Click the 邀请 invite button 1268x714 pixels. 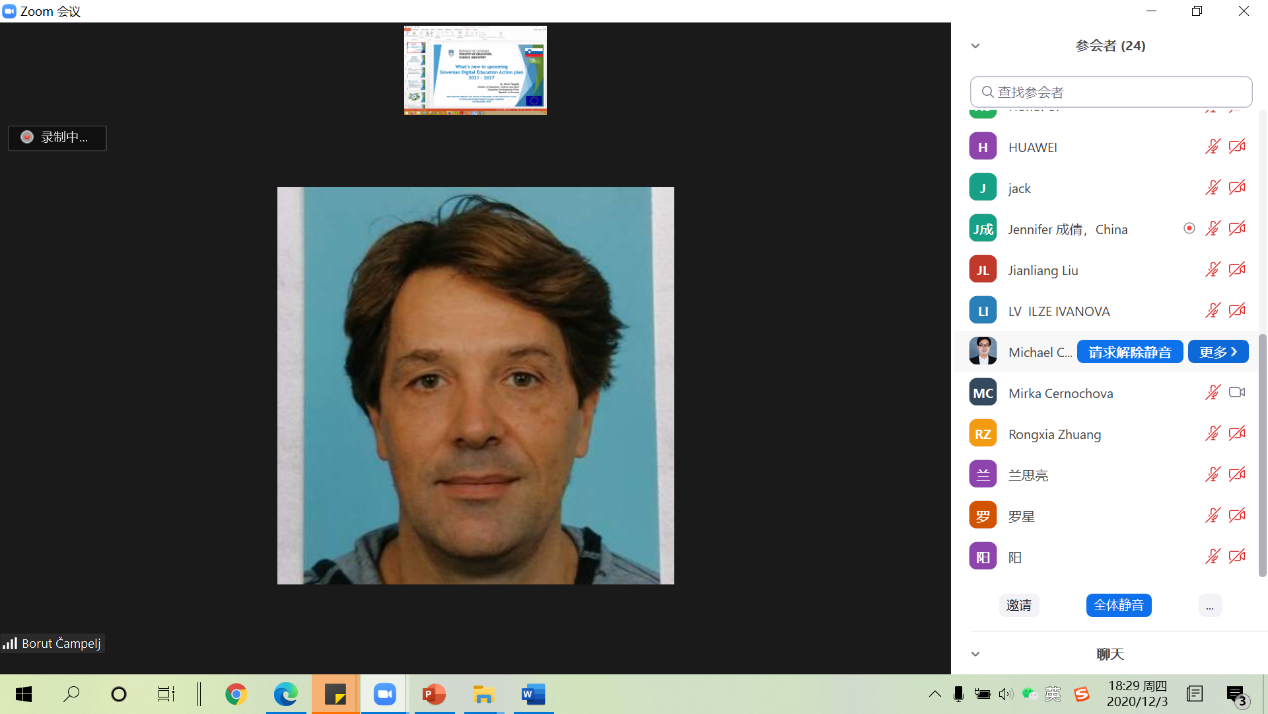point(1018,605)
